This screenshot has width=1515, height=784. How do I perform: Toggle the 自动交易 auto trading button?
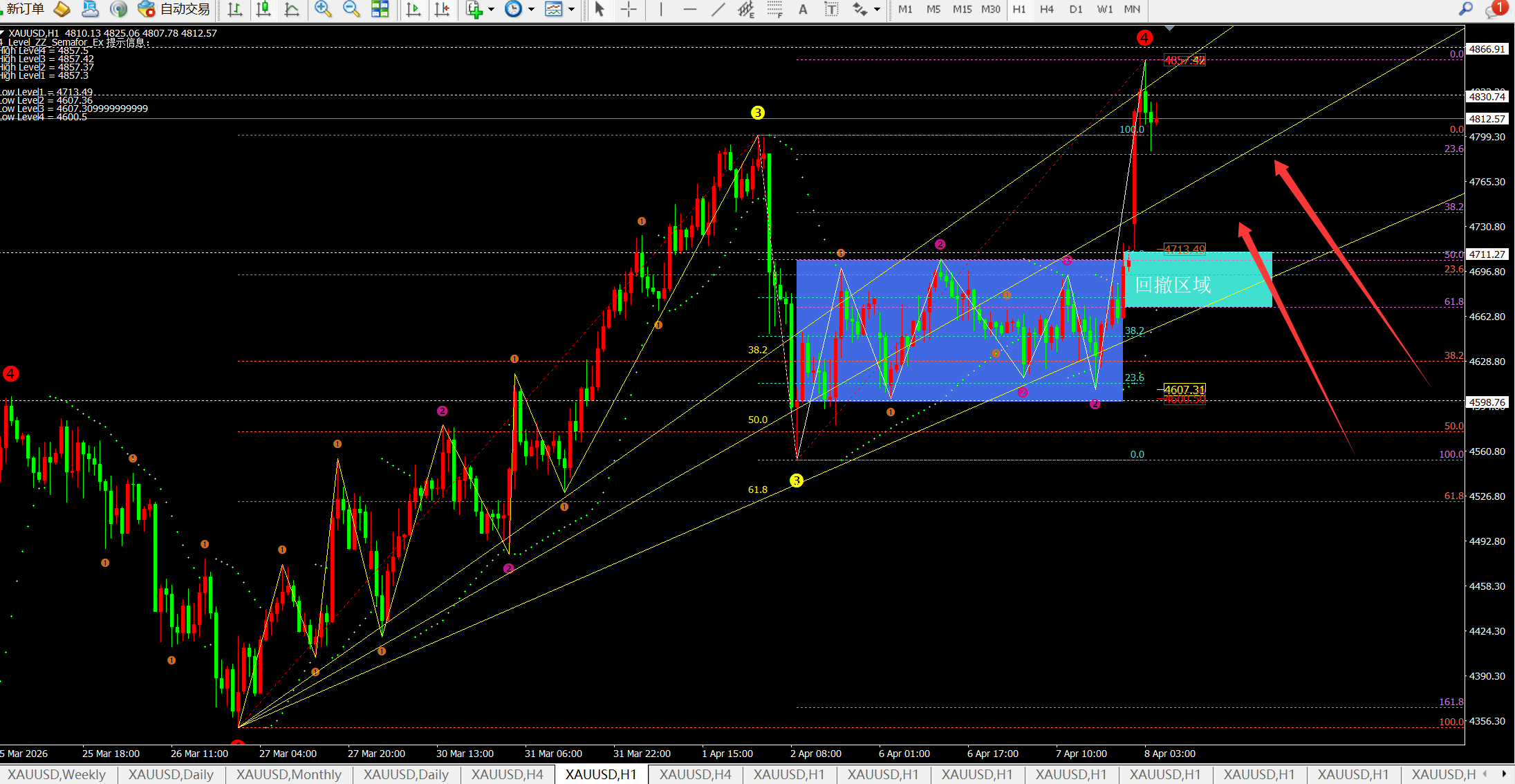[174, 9]
